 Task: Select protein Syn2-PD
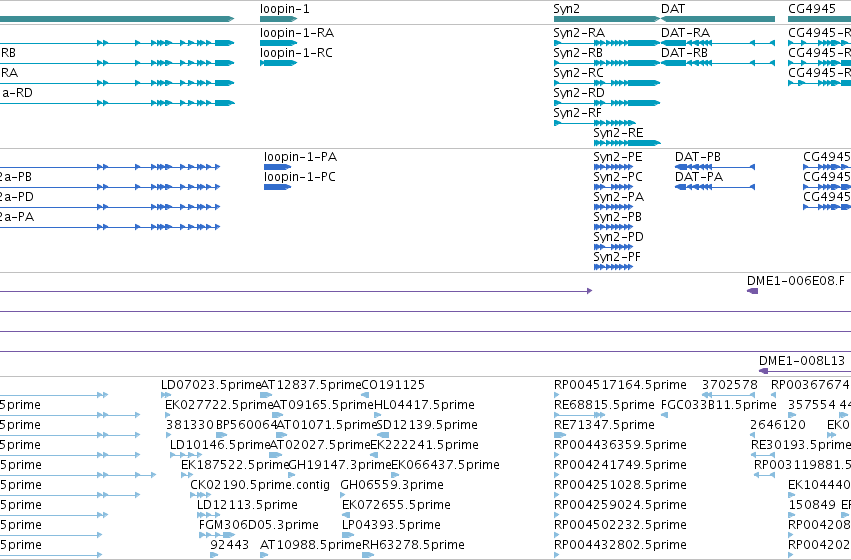tap(613, 247)
